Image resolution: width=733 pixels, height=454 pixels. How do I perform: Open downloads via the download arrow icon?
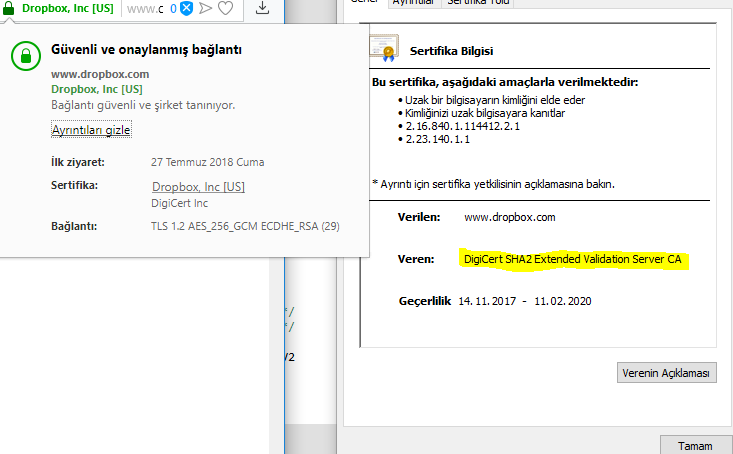click(x=263, y=7)
